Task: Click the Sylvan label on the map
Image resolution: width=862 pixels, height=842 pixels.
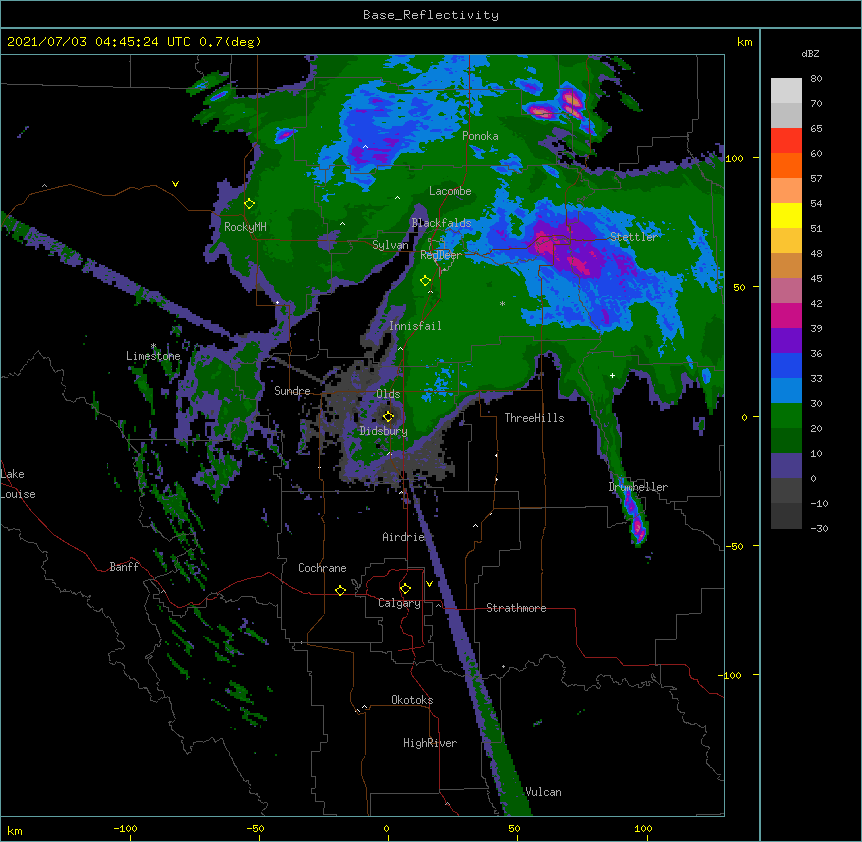Action: point(390,245)
